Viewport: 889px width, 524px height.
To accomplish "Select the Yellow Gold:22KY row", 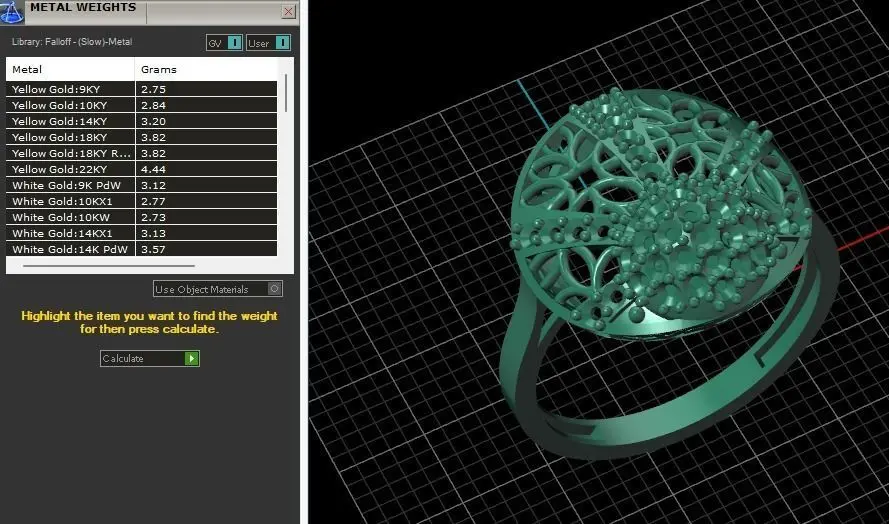I will [x=141, y=169].
